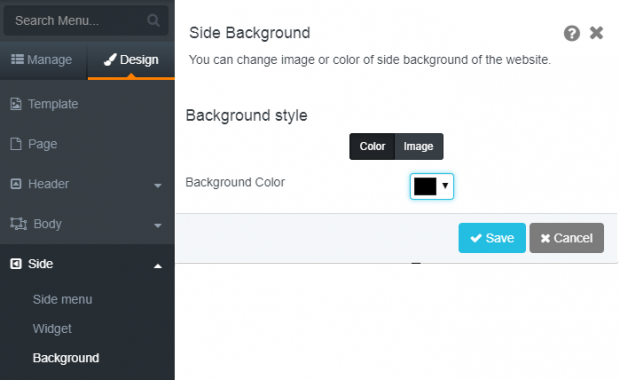The width and height of the screenshot is (620, 380).
Task: Open help via question mark icon
Action: 572,33
